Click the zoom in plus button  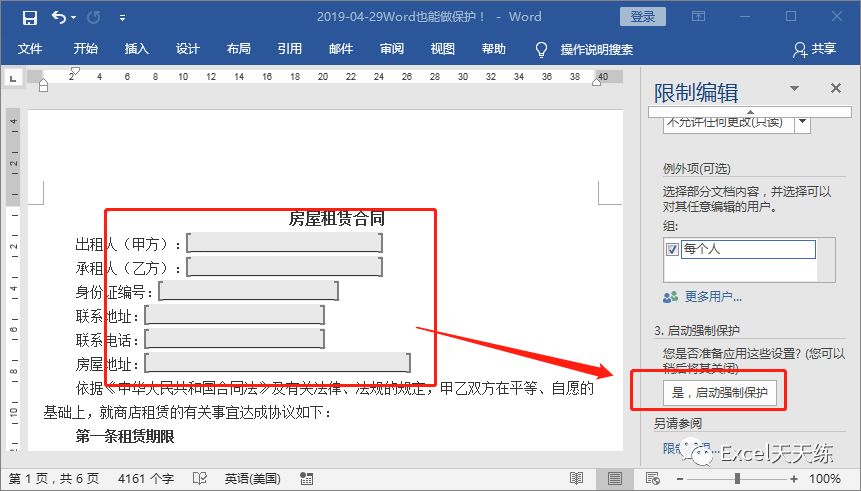794,479
